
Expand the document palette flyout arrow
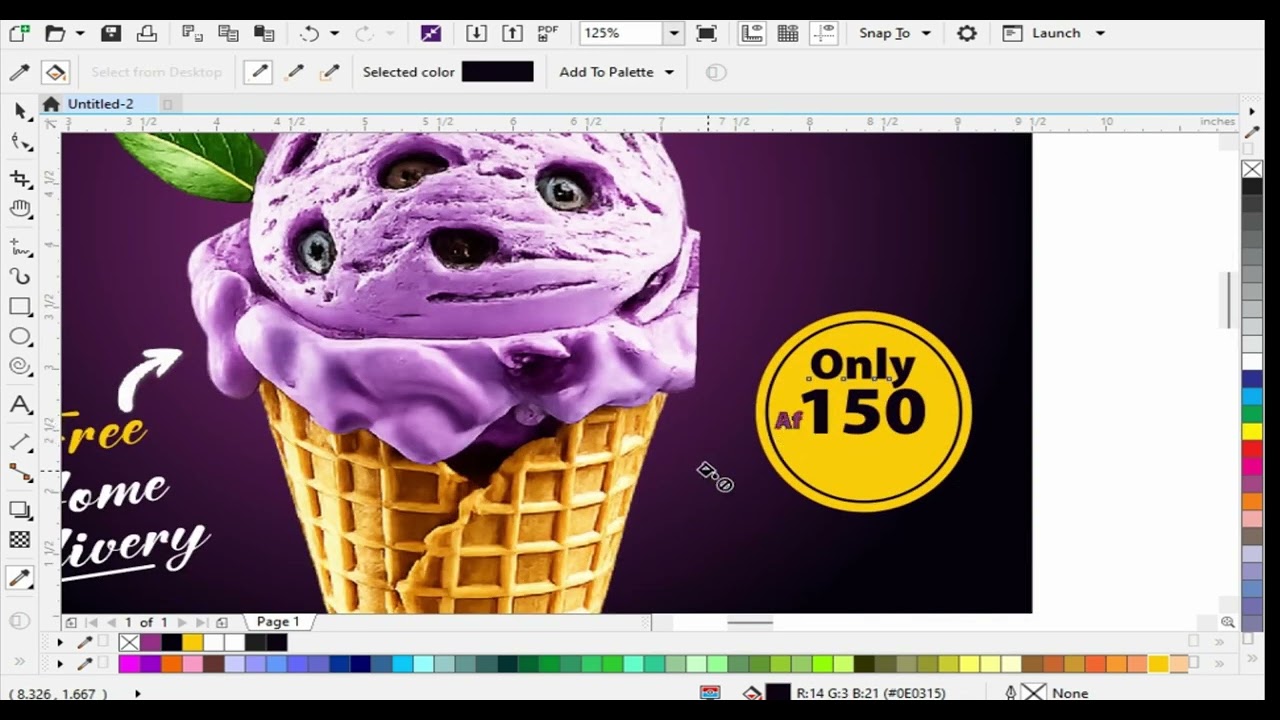point(60,643)
